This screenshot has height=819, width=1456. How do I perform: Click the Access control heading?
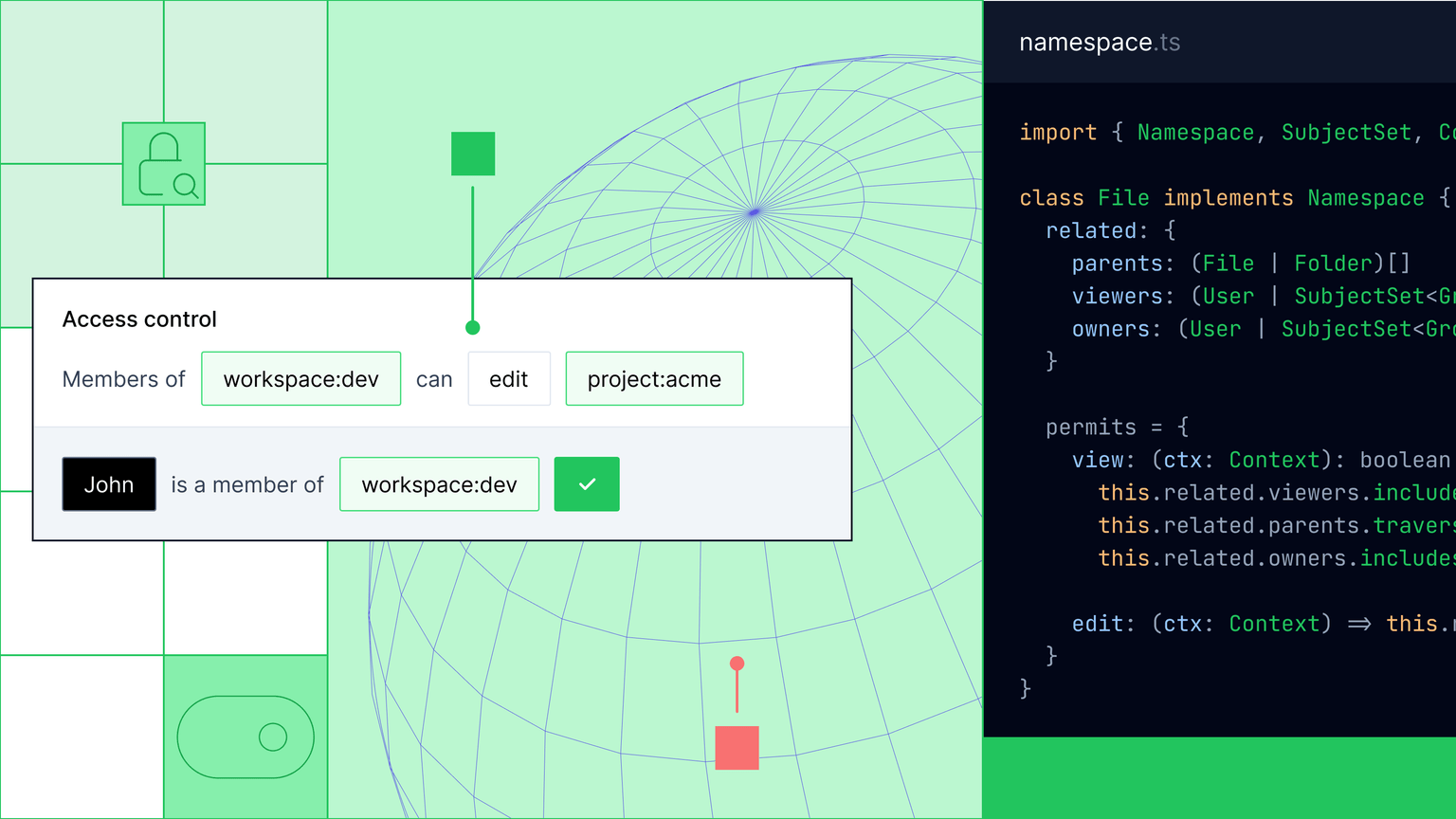pos(139,319)
